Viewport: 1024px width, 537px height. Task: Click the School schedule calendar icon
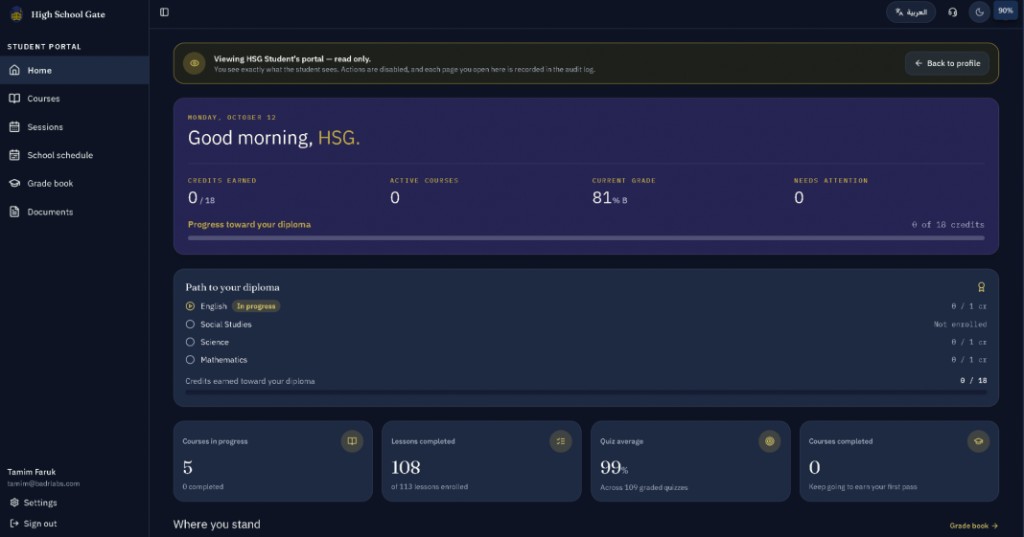(14, 155)
